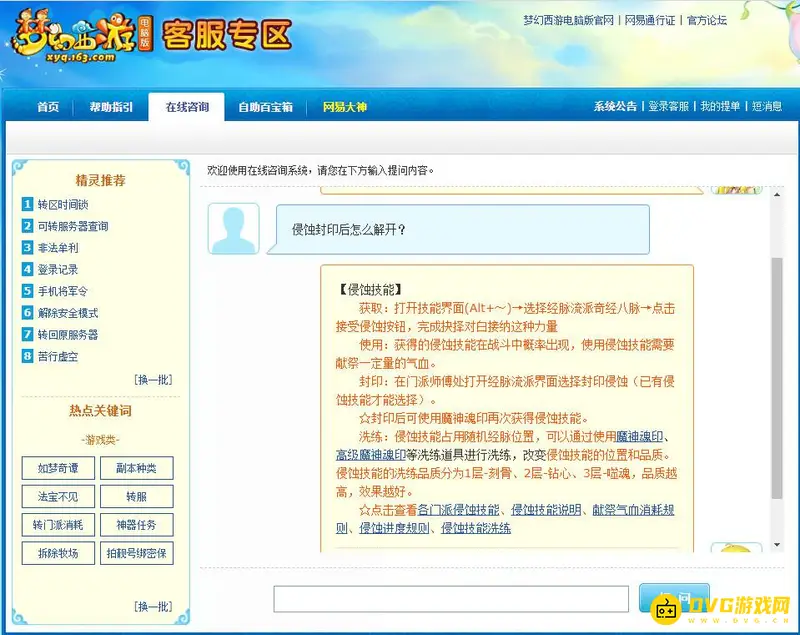Click the user avatar icon beside the question

tap(234, 228)
